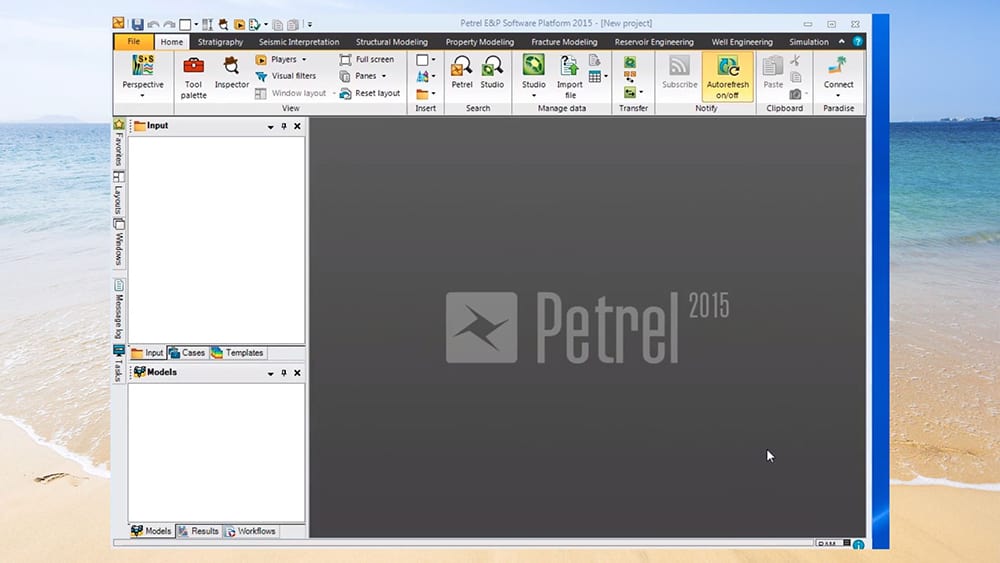
Task: Select the Input pane tab
Action: click(x=147, y=353)
